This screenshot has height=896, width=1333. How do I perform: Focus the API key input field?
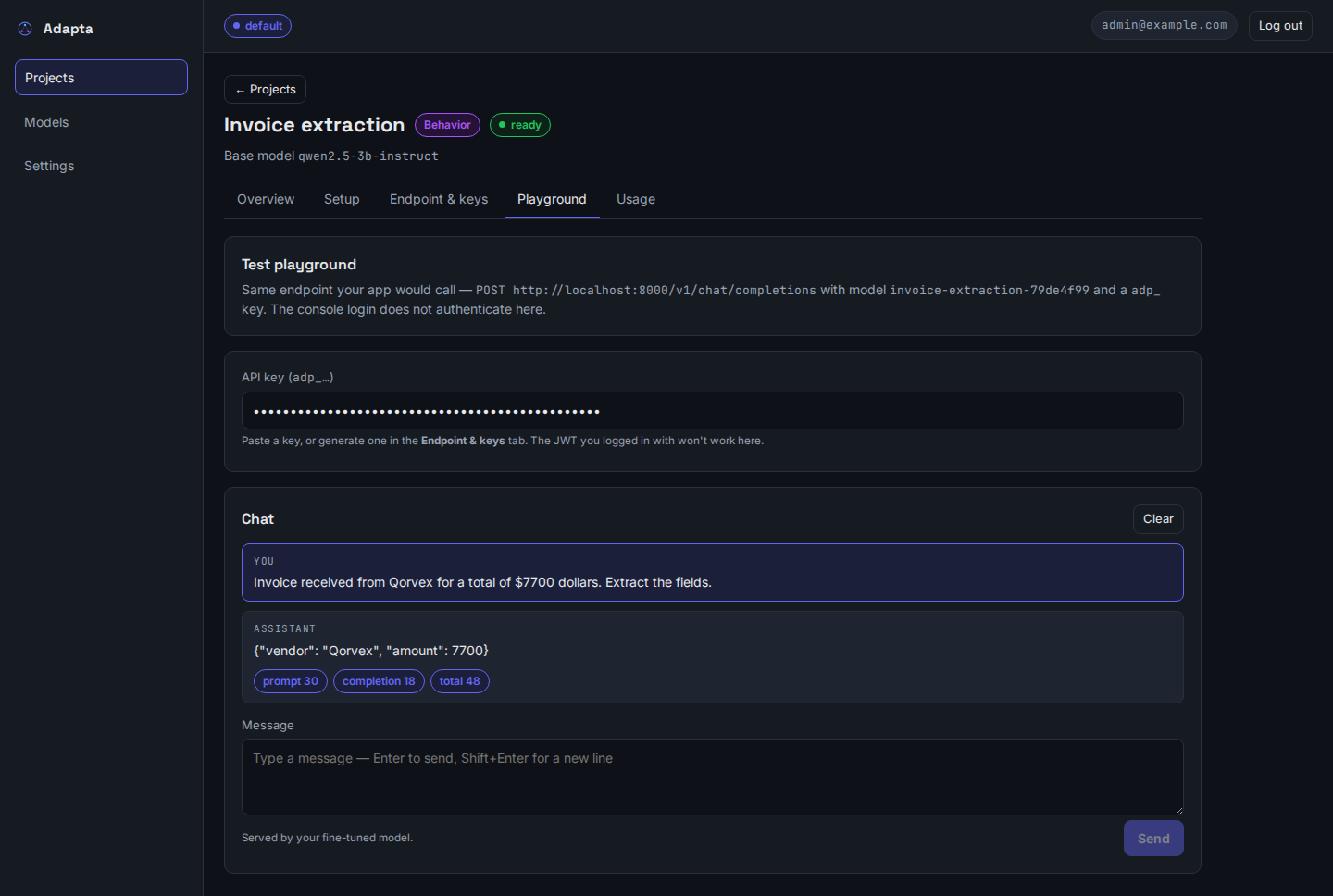[x=712, y=411]
